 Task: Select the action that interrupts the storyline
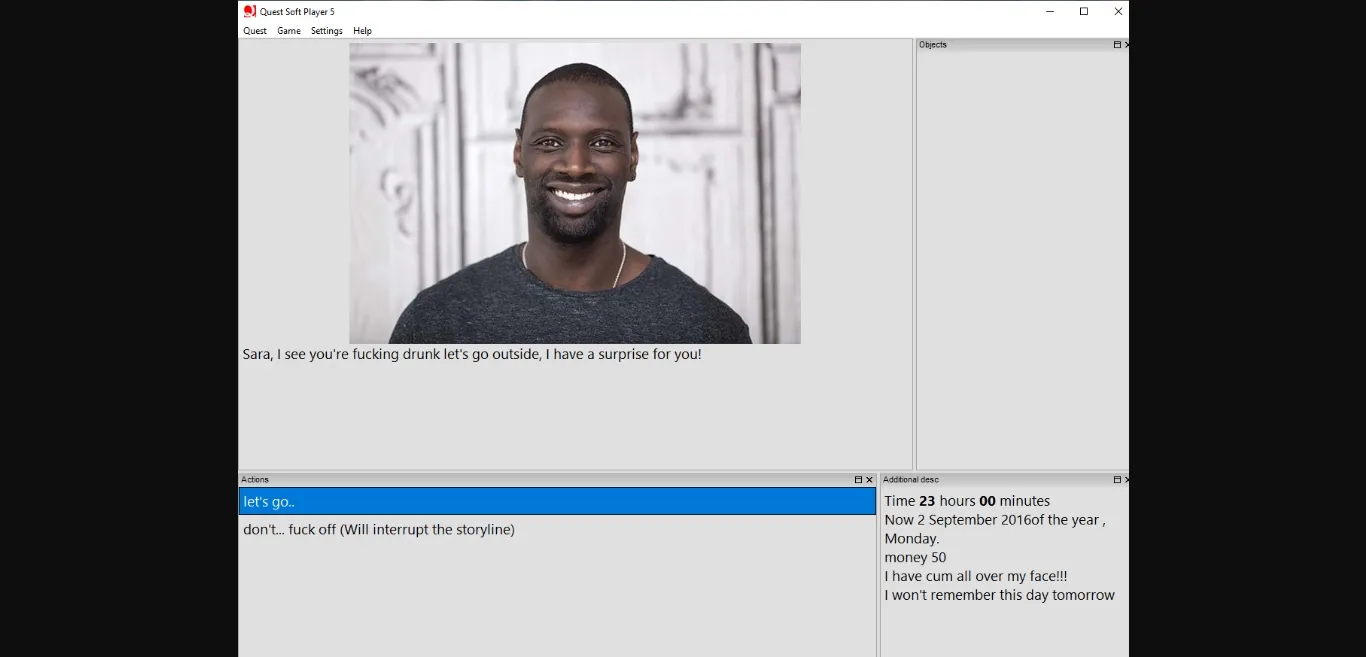[379, 530]
